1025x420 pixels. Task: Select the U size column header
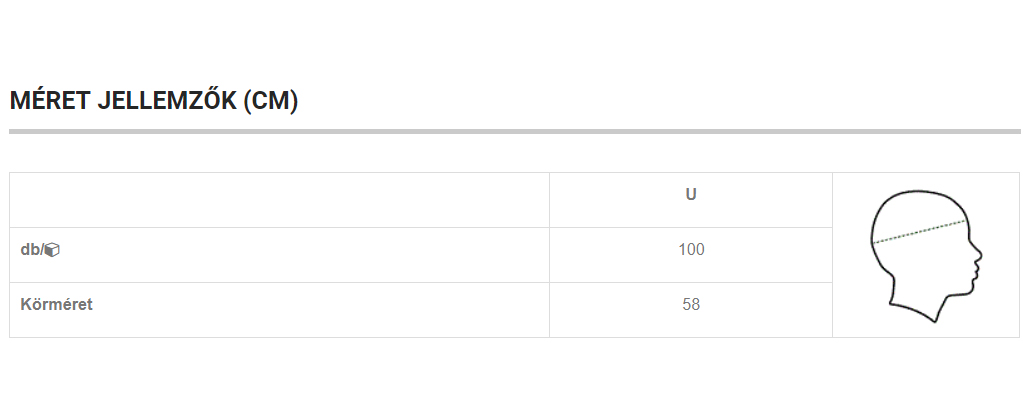tap(690, 195)
